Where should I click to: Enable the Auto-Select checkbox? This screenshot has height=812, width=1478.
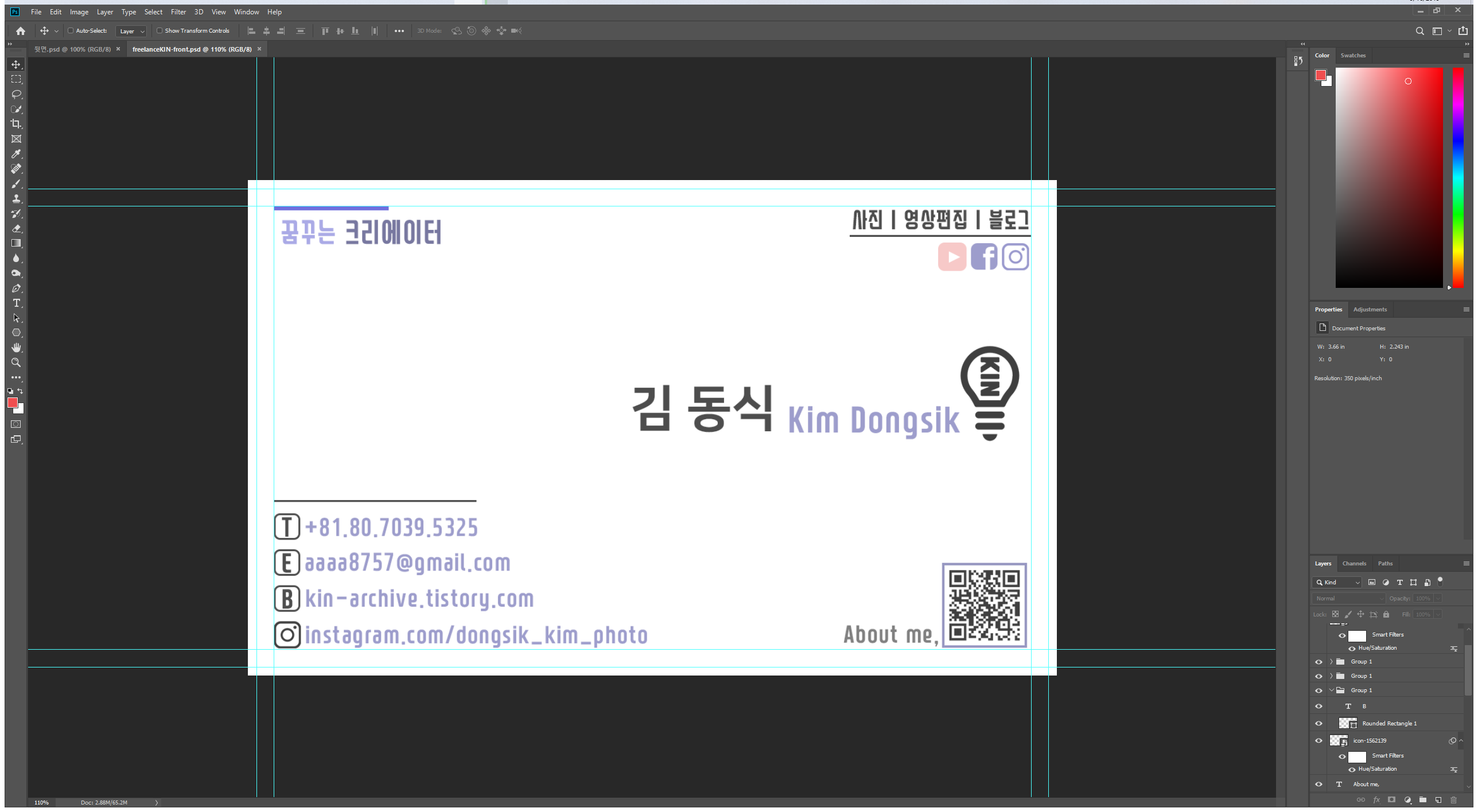71,31
